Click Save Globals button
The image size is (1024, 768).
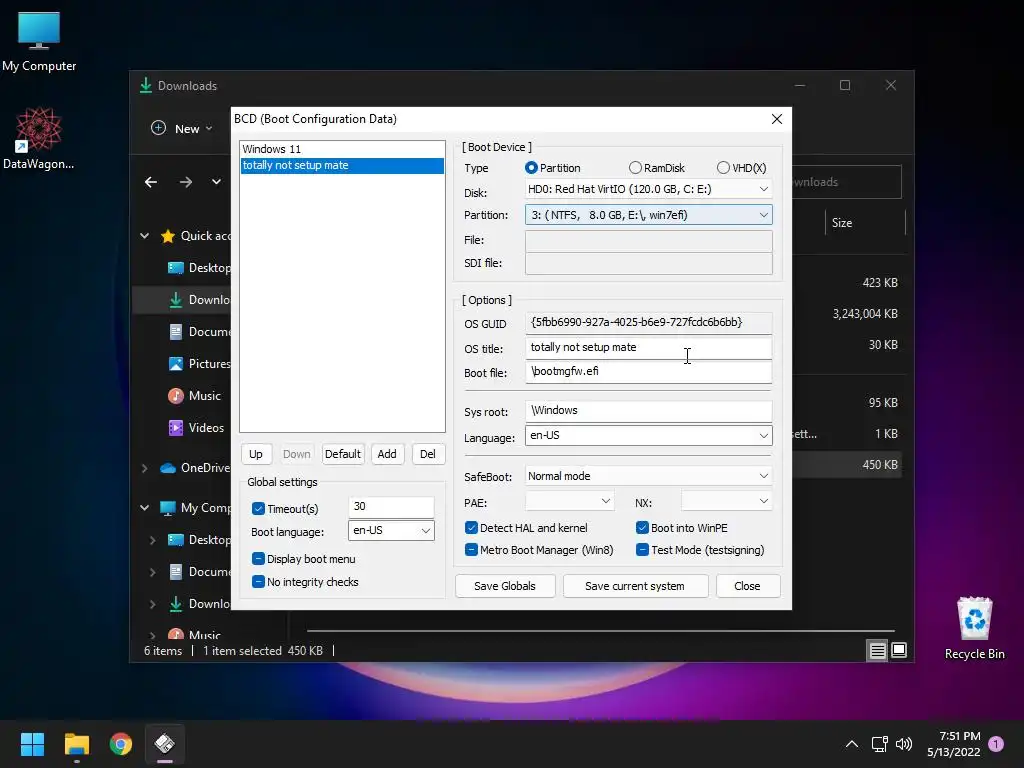pyautogui.click(x=505, y=586)
